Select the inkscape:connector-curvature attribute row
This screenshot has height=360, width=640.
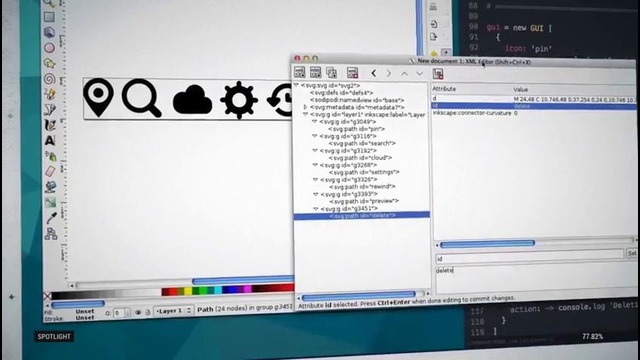click(x=534, y=113)
